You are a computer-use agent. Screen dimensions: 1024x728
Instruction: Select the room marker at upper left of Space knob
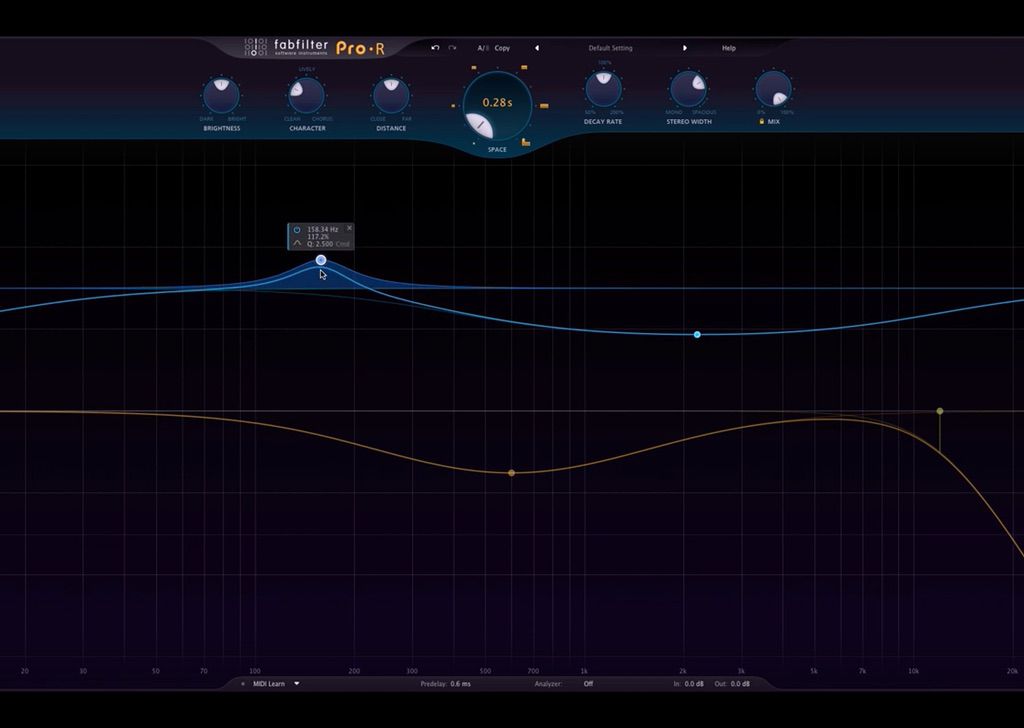[x=474, y=68]
